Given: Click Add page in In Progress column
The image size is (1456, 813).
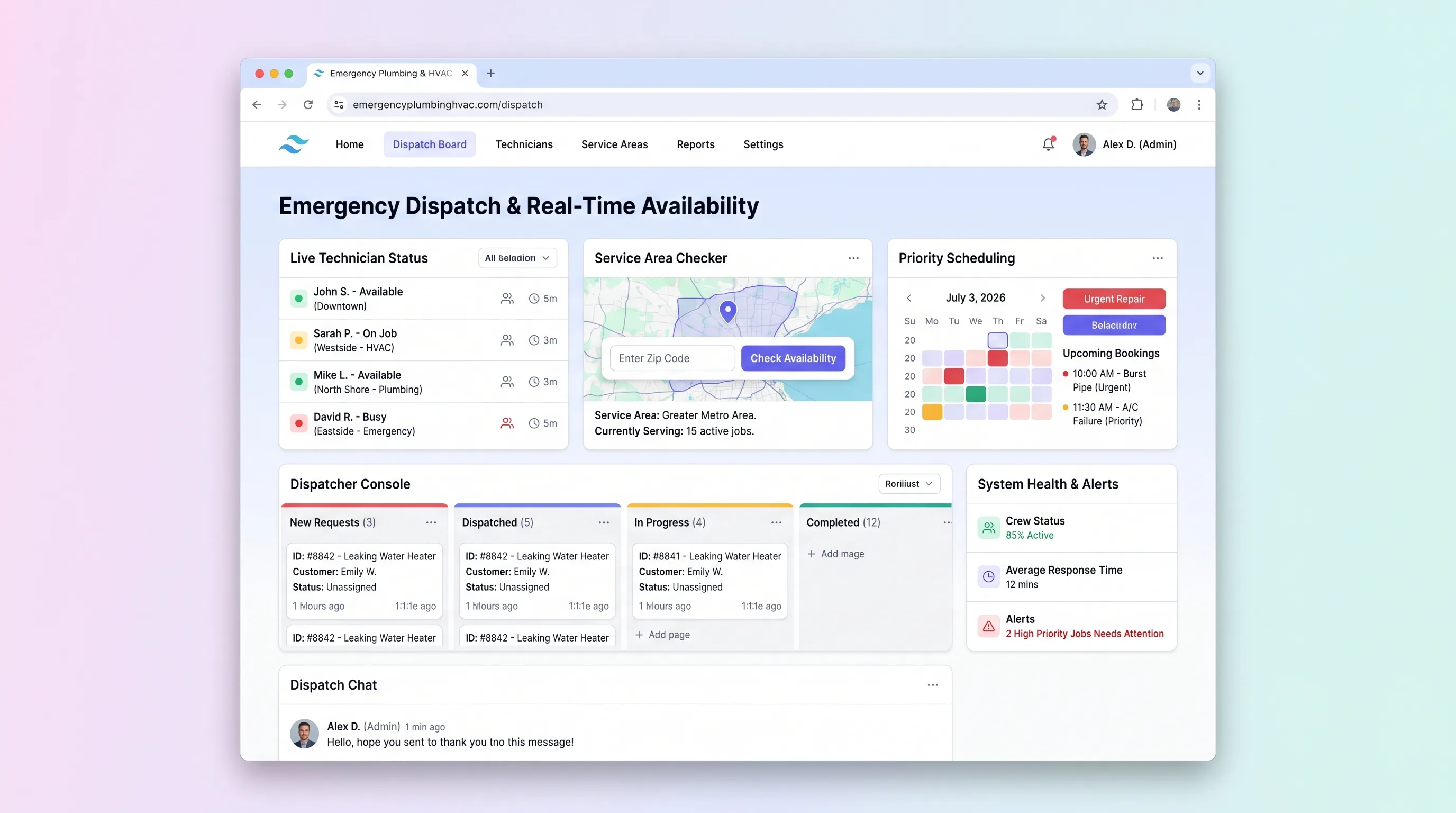Looking at the screenshot, I should click(662, 635).
